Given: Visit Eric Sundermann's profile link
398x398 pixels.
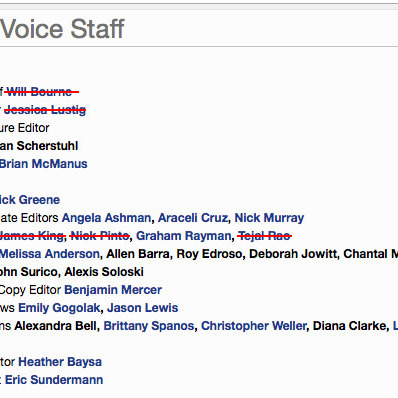Looking at the screenshot, I should coord(54,380).
